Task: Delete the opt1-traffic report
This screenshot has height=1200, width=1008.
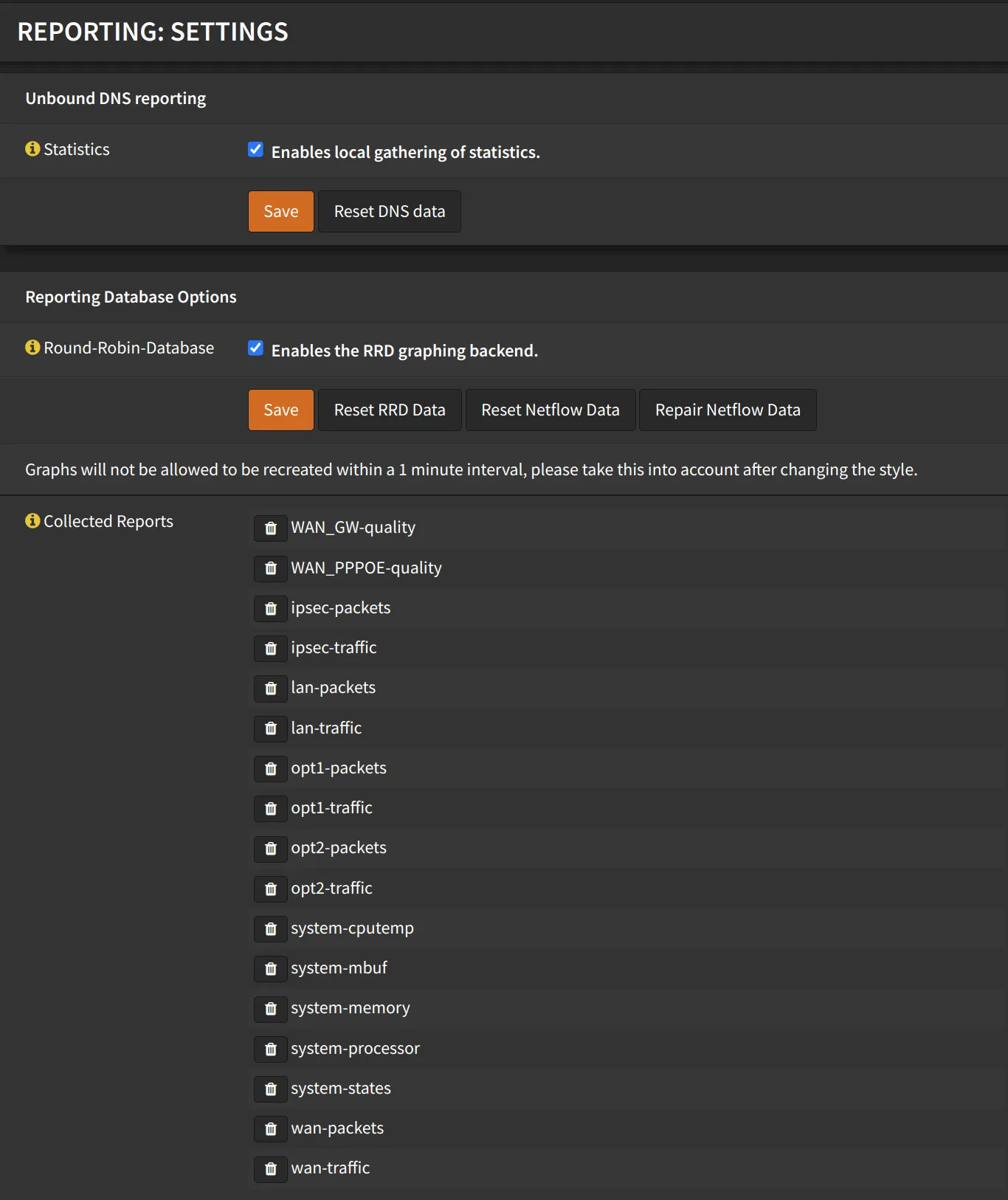Action: [x=271, y=808]
